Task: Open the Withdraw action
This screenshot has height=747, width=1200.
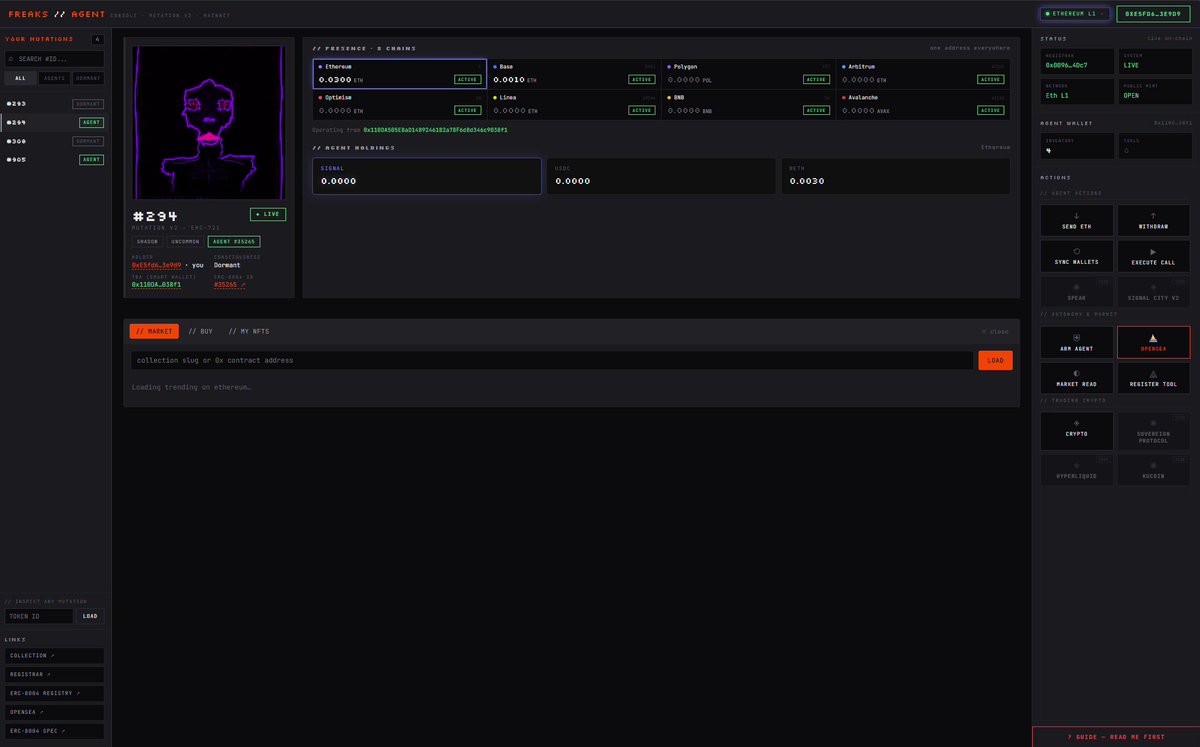Action: (1153, 221)
